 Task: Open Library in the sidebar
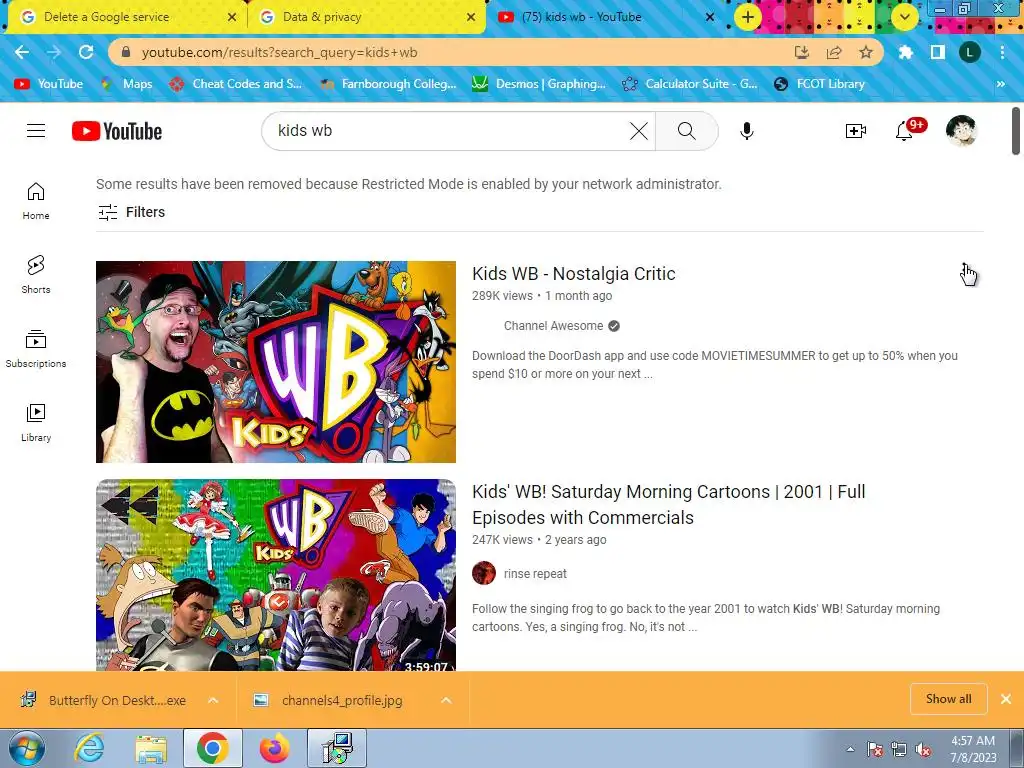point(36,423)
